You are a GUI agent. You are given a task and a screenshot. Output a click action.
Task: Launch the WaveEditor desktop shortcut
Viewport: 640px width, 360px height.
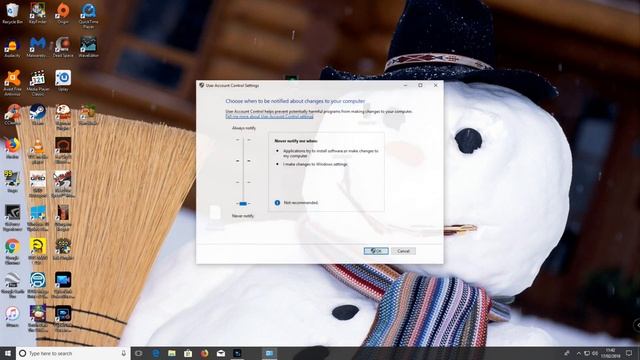(88, 47)
